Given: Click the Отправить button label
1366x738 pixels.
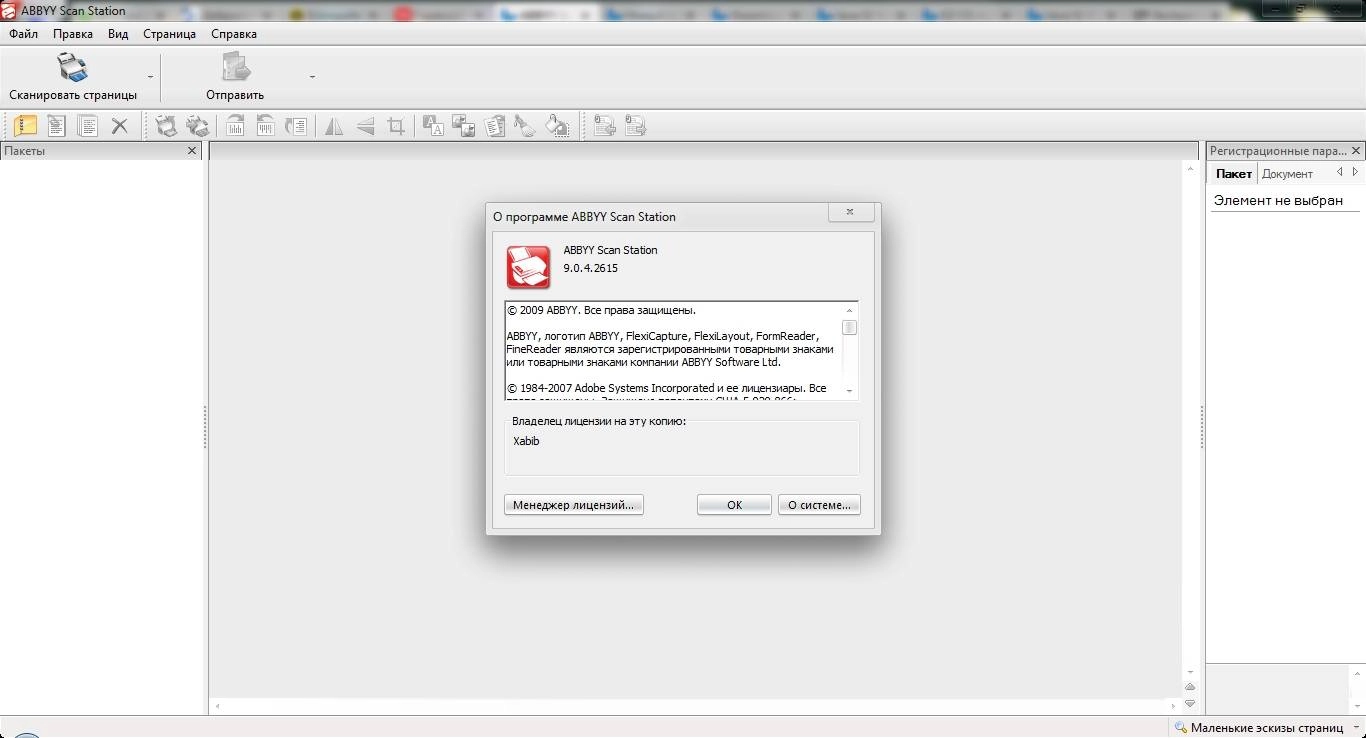Looking at the screenshot, I should (x=235, y=95).
